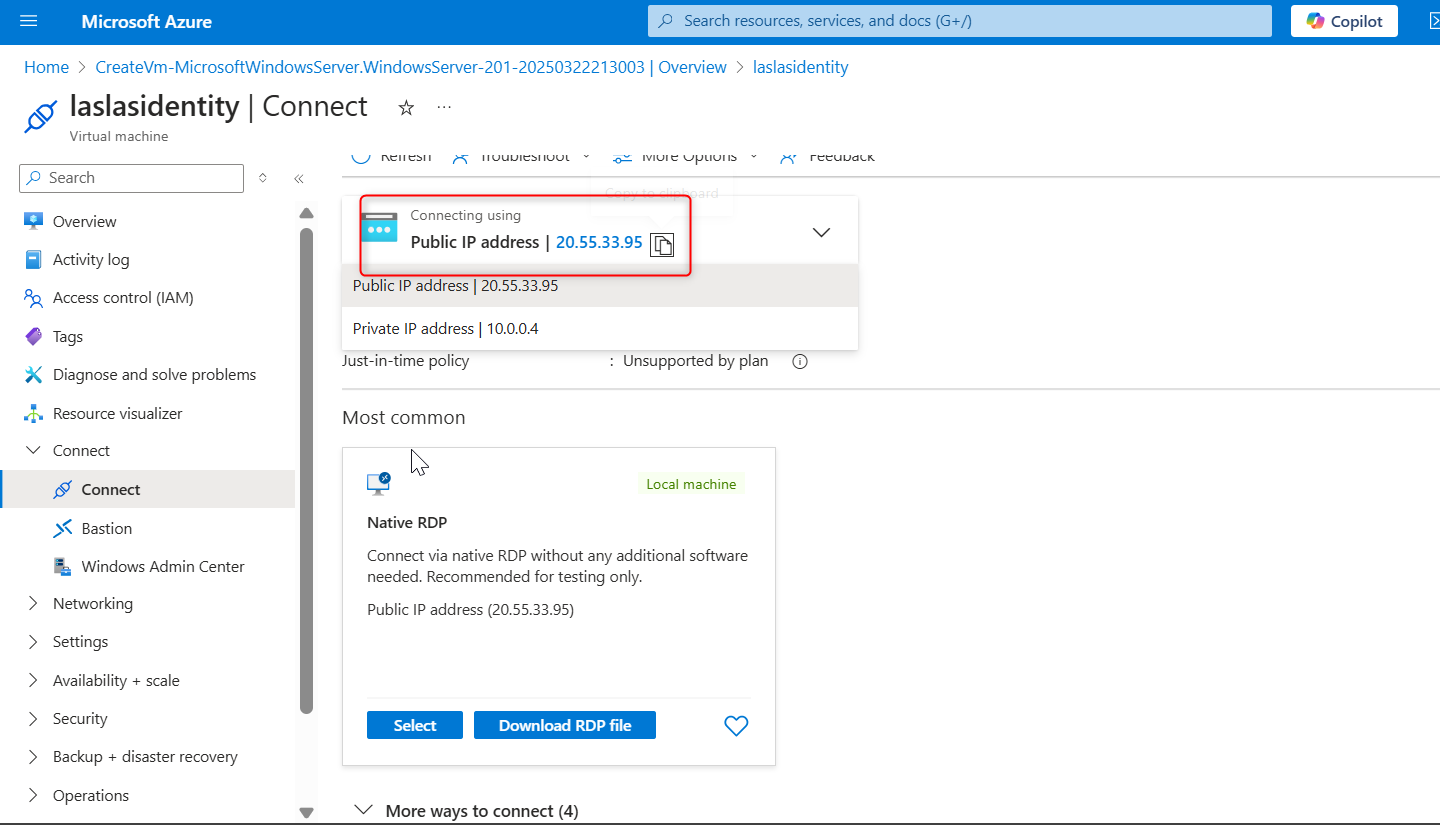
Task: Open Activity log in the sidebar
Action: (91, 260)
